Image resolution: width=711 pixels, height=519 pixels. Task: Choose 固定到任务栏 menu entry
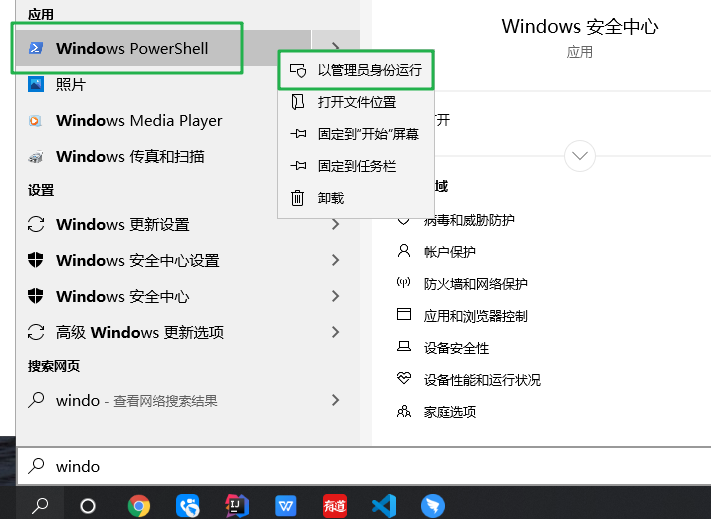click(x=356, y=166)
